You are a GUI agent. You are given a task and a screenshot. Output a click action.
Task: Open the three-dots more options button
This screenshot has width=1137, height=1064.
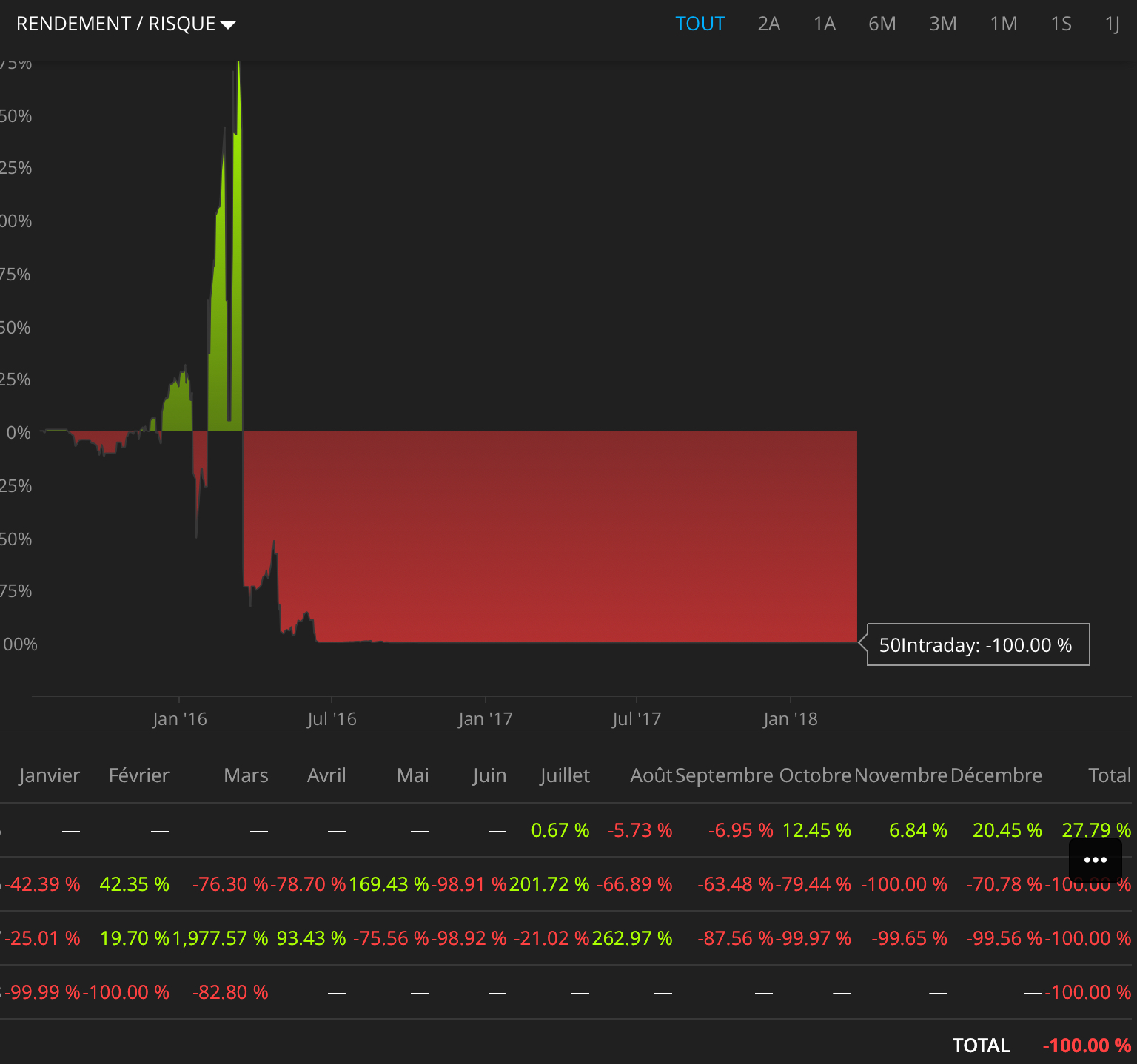tap(1095, 859)
